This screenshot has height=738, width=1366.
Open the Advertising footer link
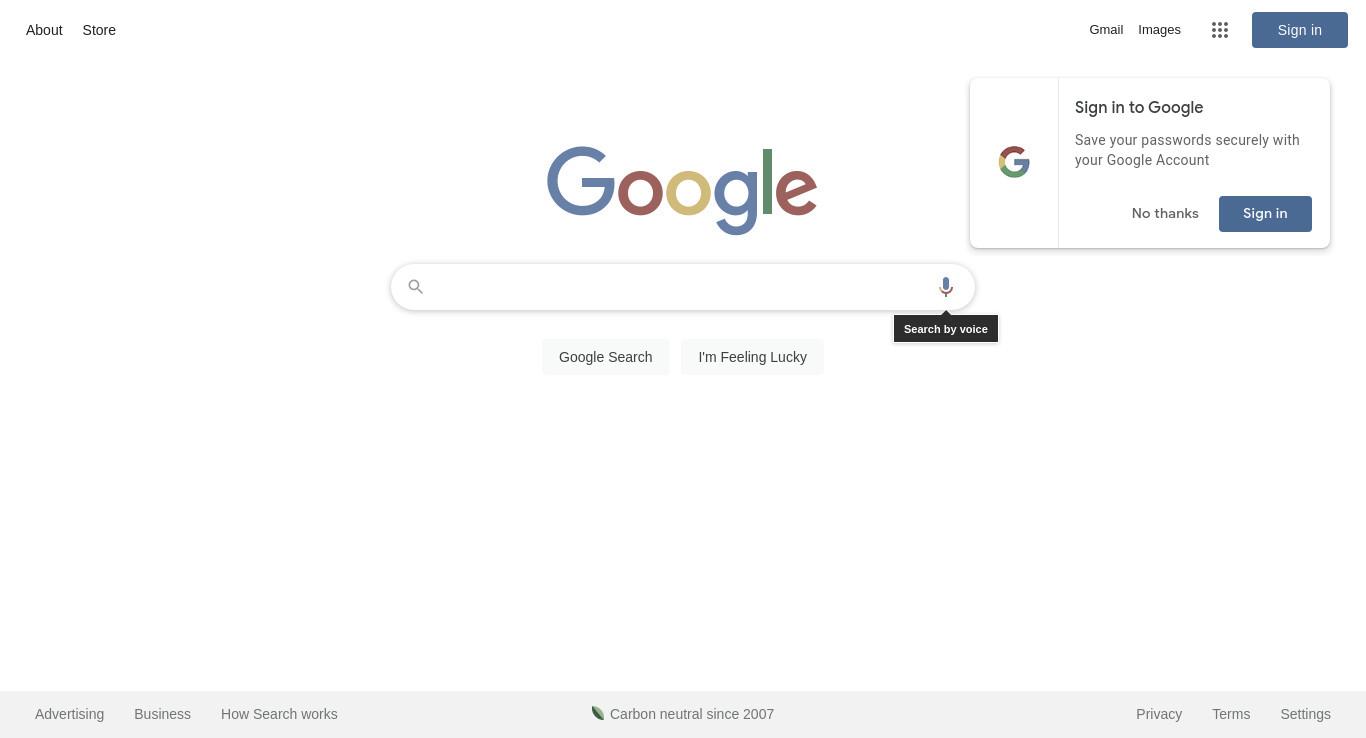pyautogui.click(x=69, y=714)
